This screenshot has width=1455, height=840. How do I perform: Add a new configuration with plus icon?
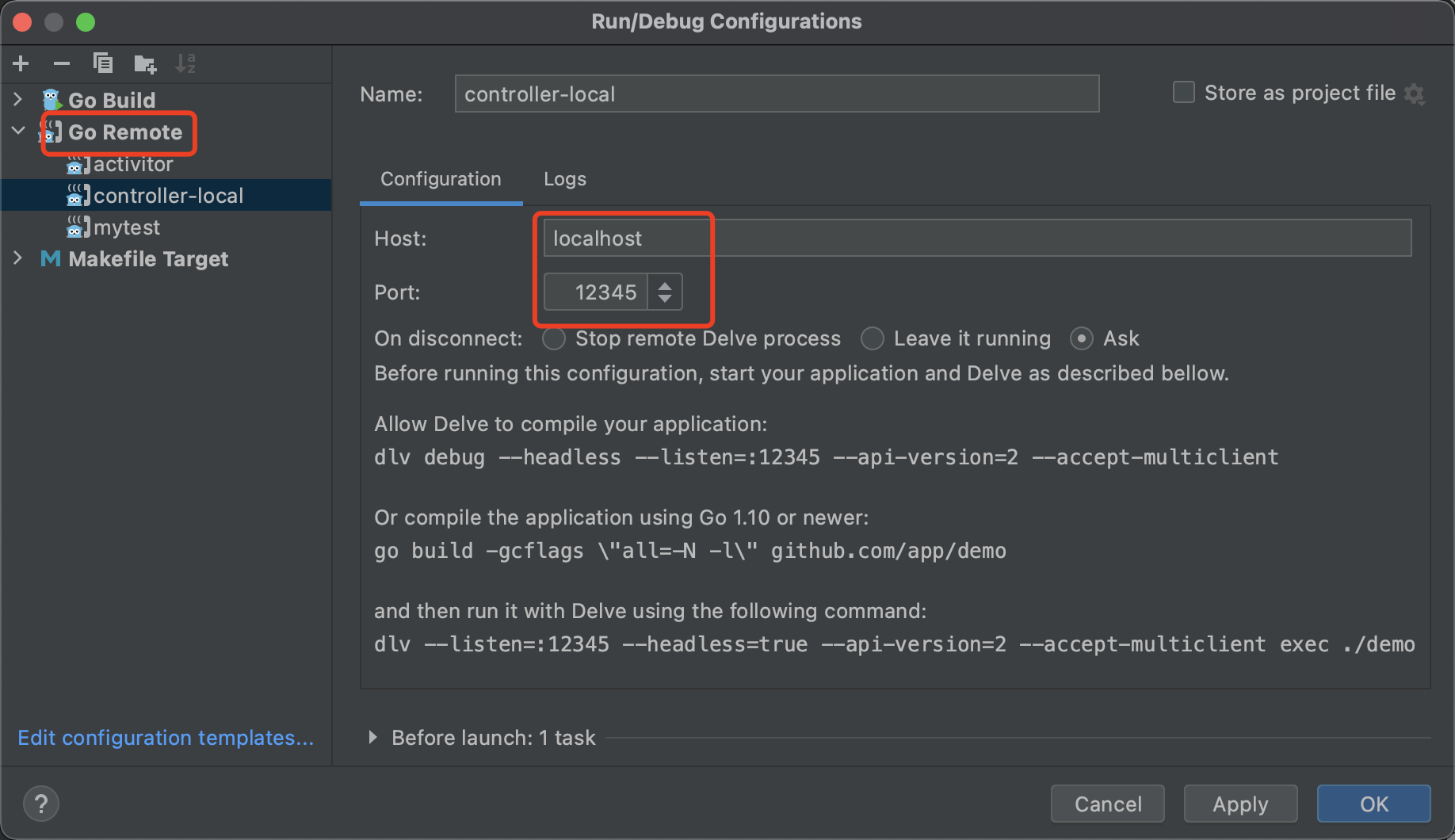[21, 63]
